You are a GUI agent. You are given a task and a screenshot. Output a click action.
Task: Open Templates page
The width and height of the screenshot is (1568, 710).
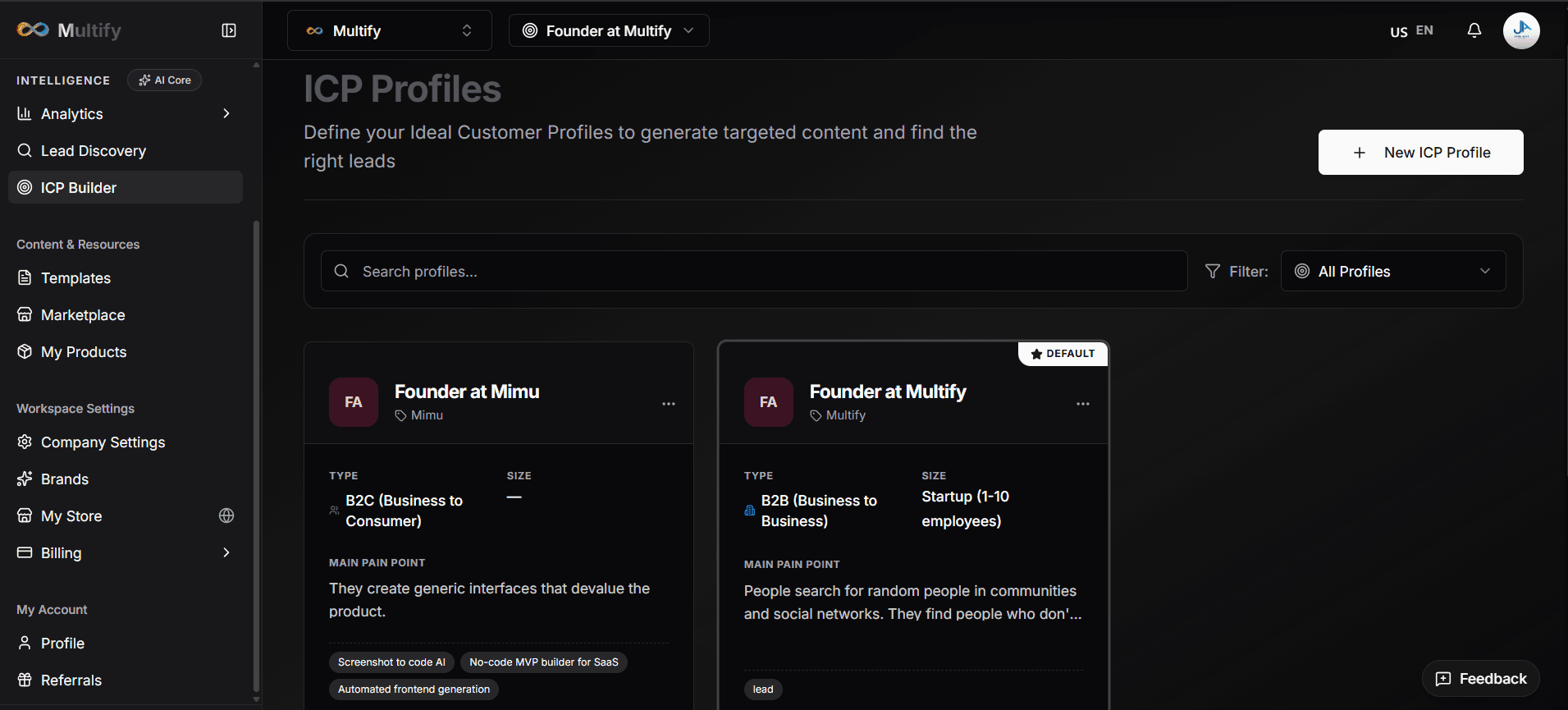[126, 277]
